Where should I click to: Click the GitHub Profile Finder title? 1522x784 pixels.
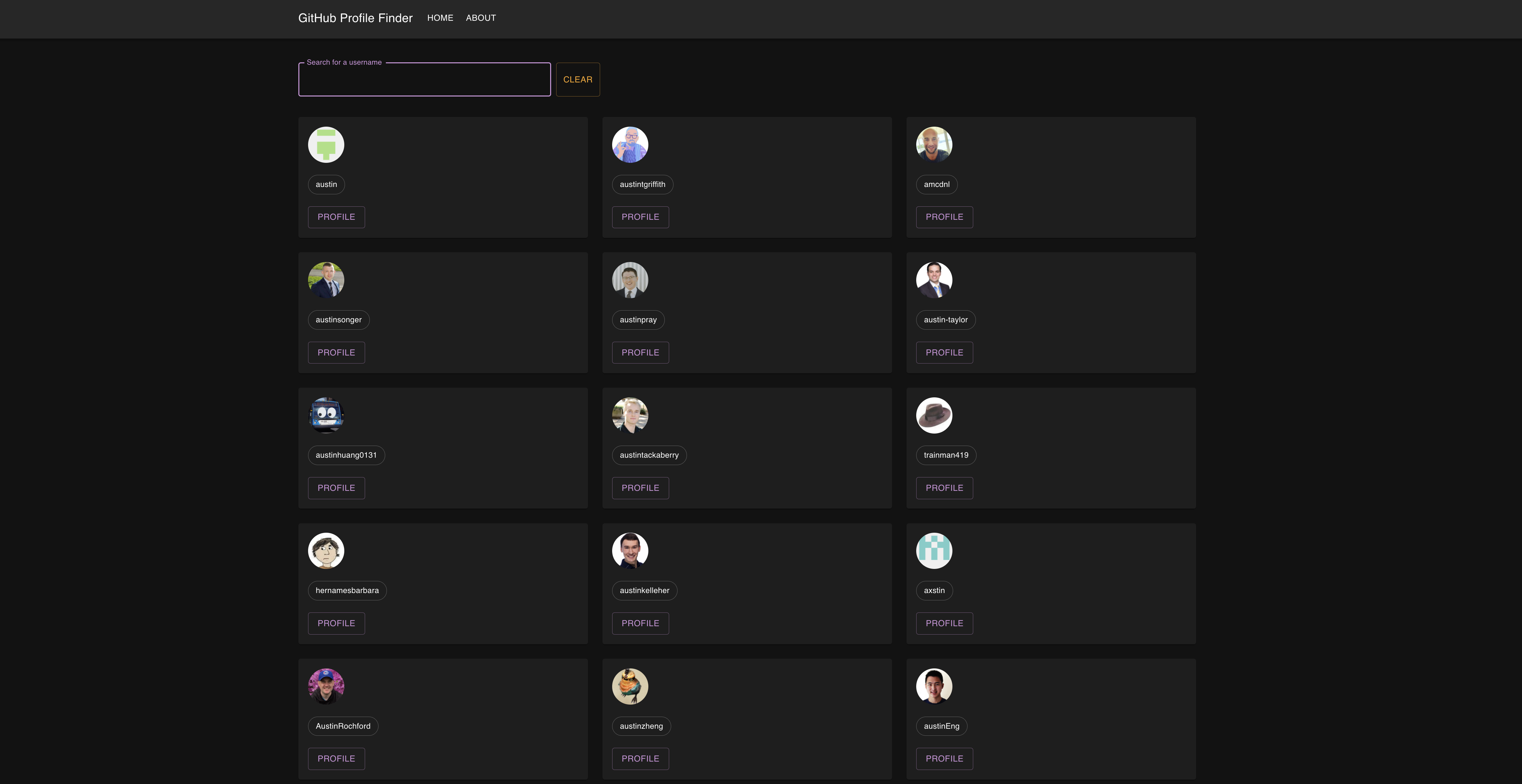coord(355,18)
